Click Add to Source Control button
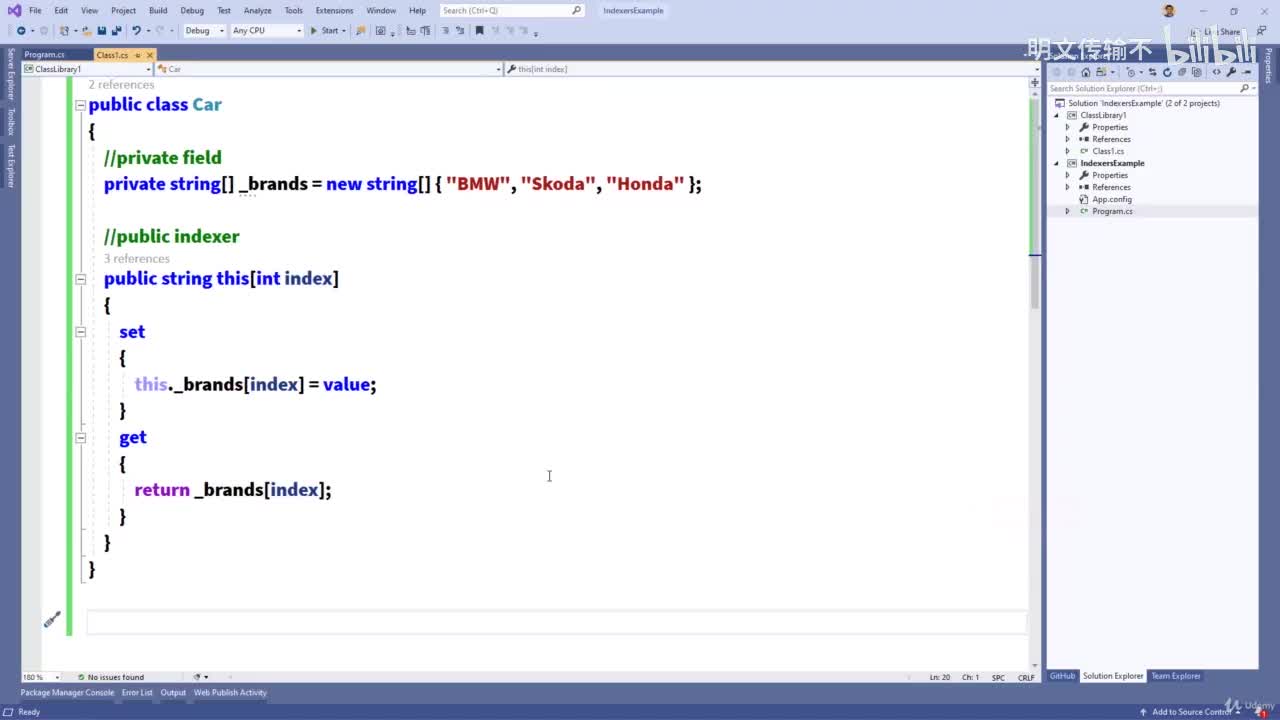 (x=1190, y=712)
